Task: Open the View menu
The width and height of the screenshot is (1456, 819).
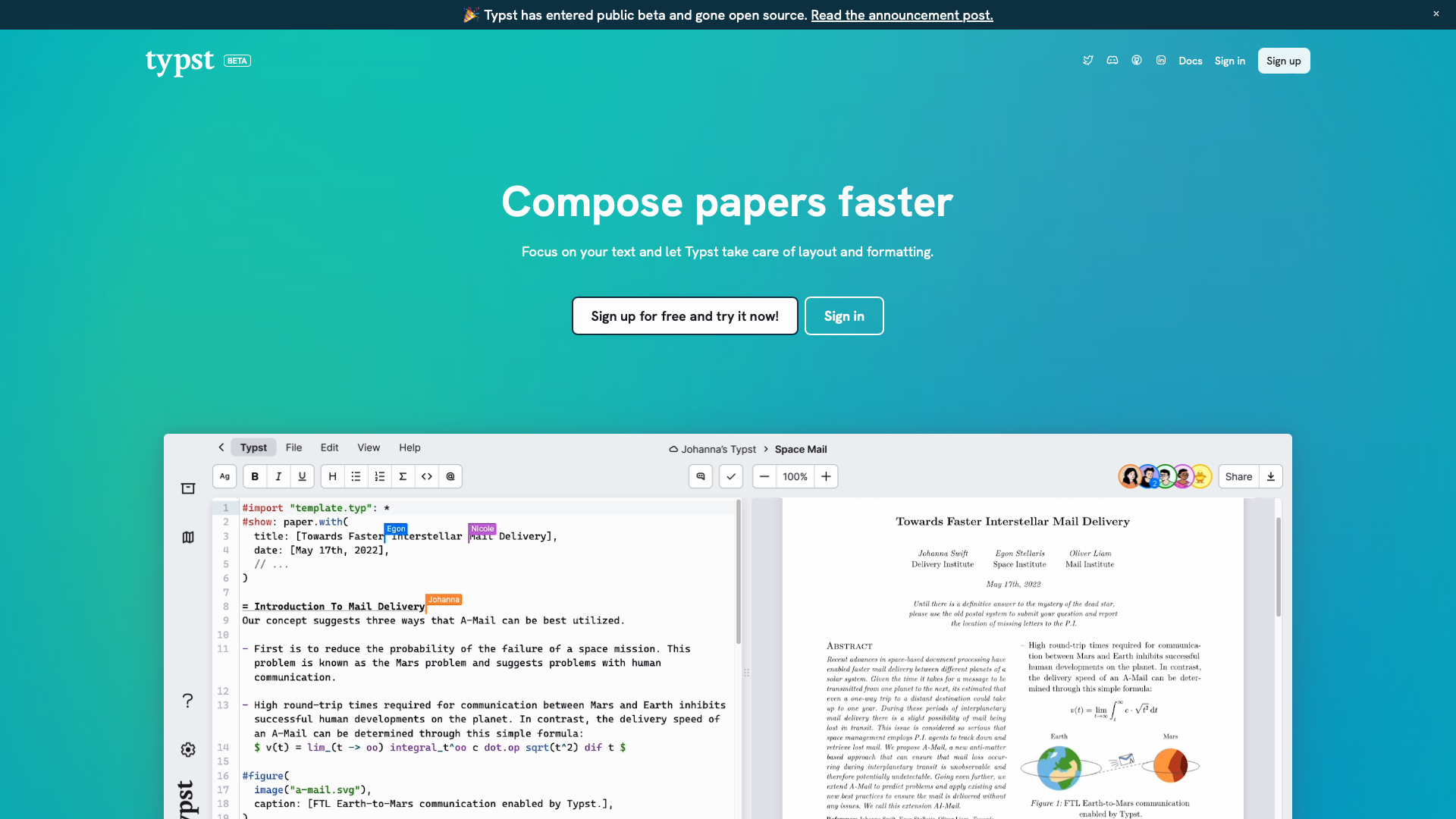Action: pyautogui.click(x=369, y=447)
